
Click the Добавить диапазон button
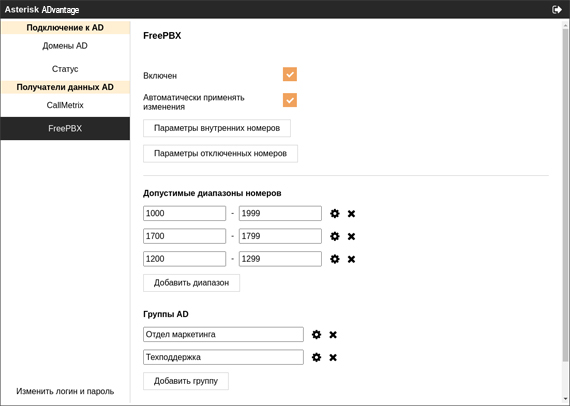[191, 283]
